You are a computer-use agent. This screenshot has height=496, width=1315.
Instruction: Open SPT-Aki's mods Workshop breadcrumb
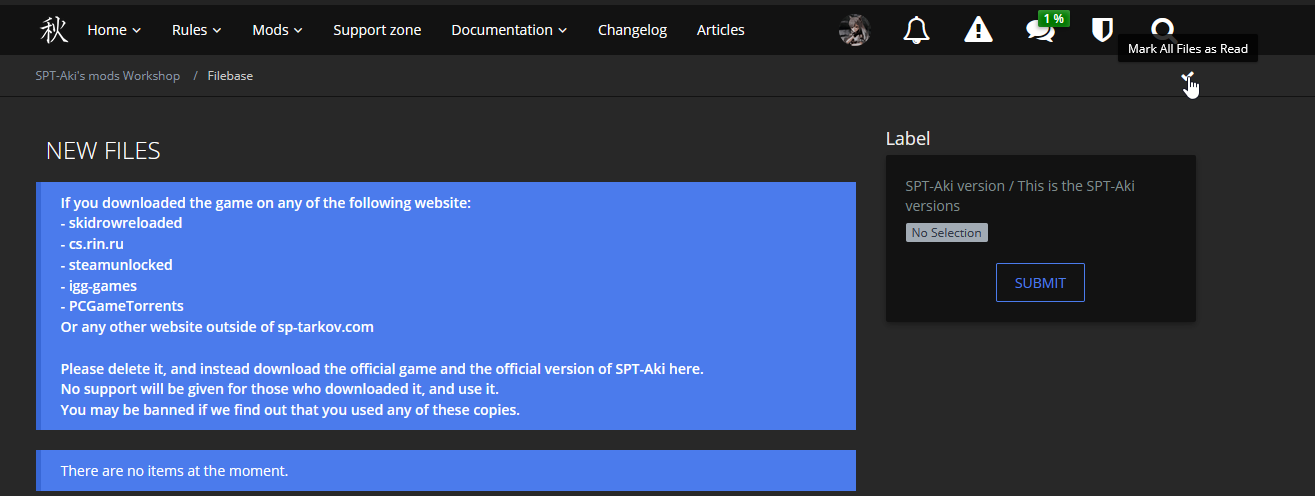click(108, 76)
